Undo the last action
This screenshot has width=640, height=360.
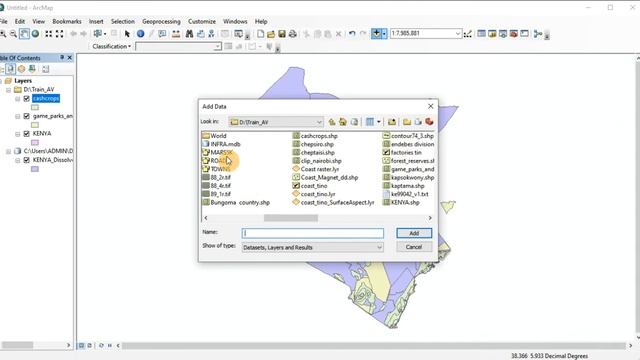coord(352,34)
